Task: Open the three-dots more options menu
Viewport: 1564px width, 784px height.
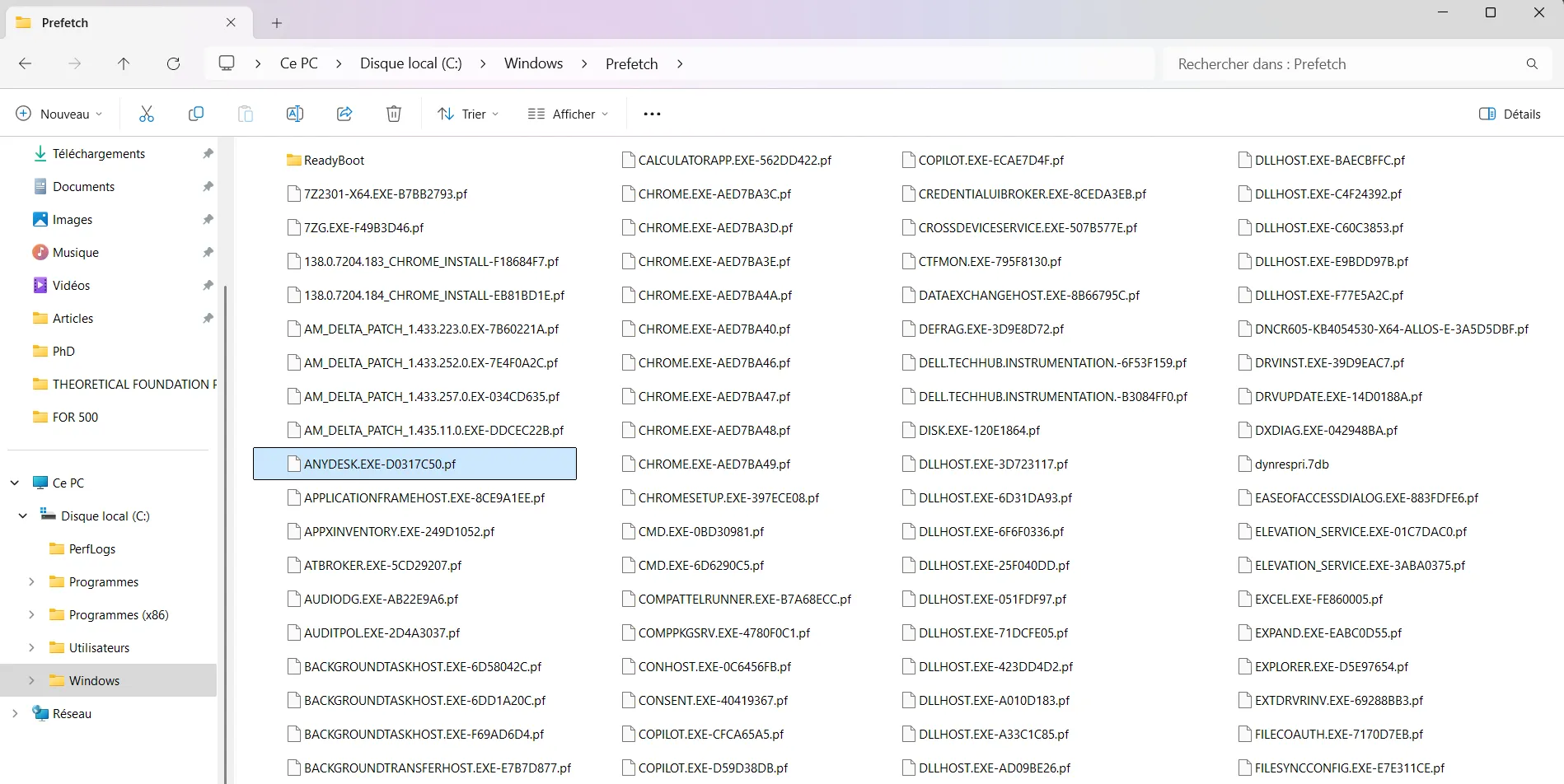Action: (652, 114)
